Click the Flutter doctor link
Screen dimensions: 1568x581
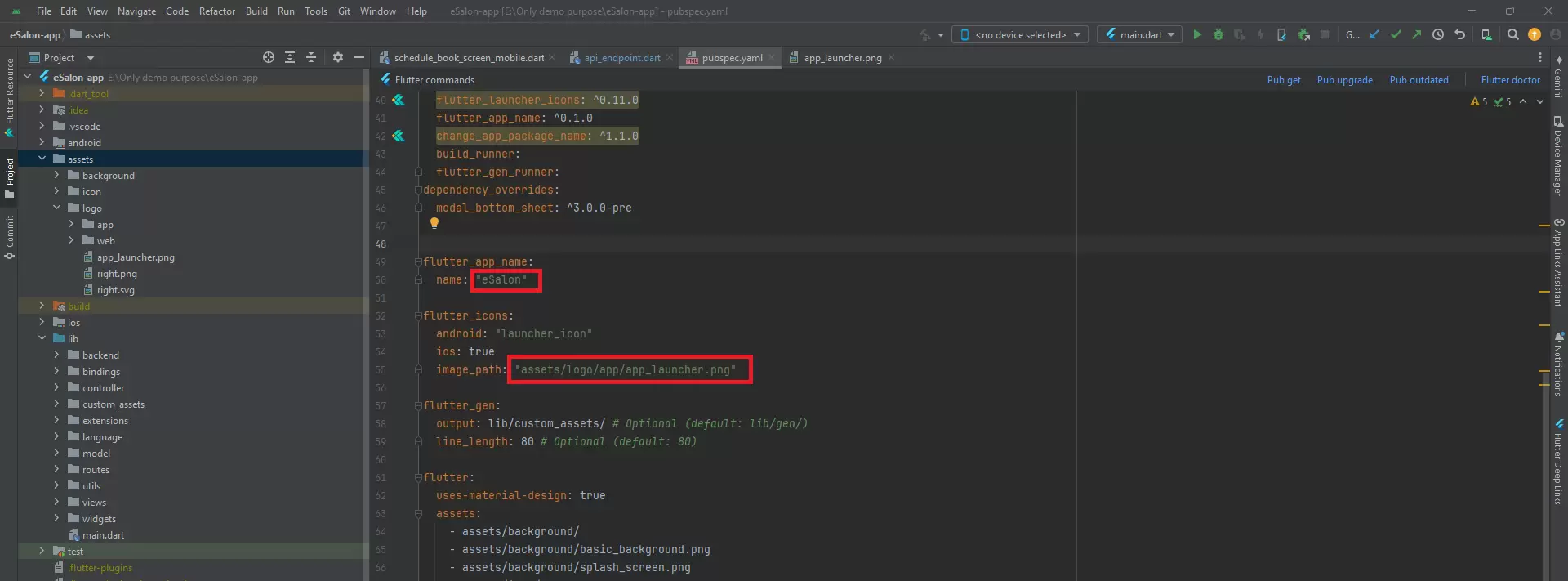pyautogui.click(x=1510, y=80)
